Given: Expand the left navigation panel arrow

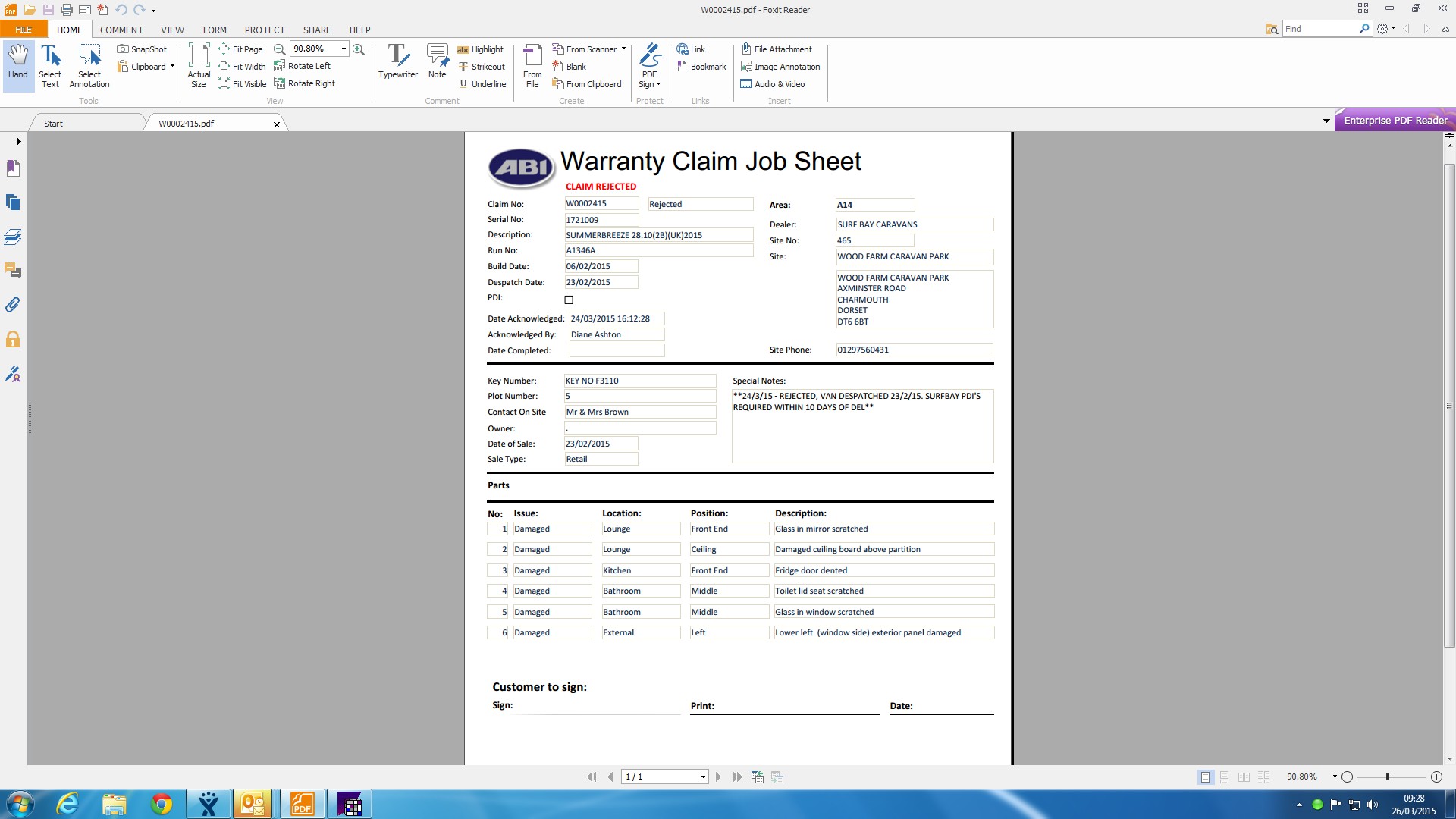Looking at the screenshot, I should [x=18, y=141].
